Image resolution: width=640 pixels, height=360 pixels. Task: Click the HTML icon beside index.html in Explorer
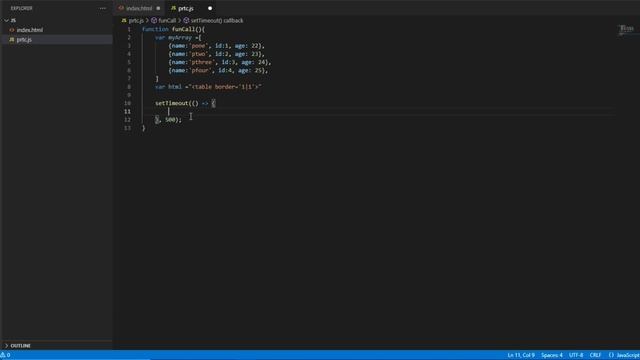click(12, 30)
